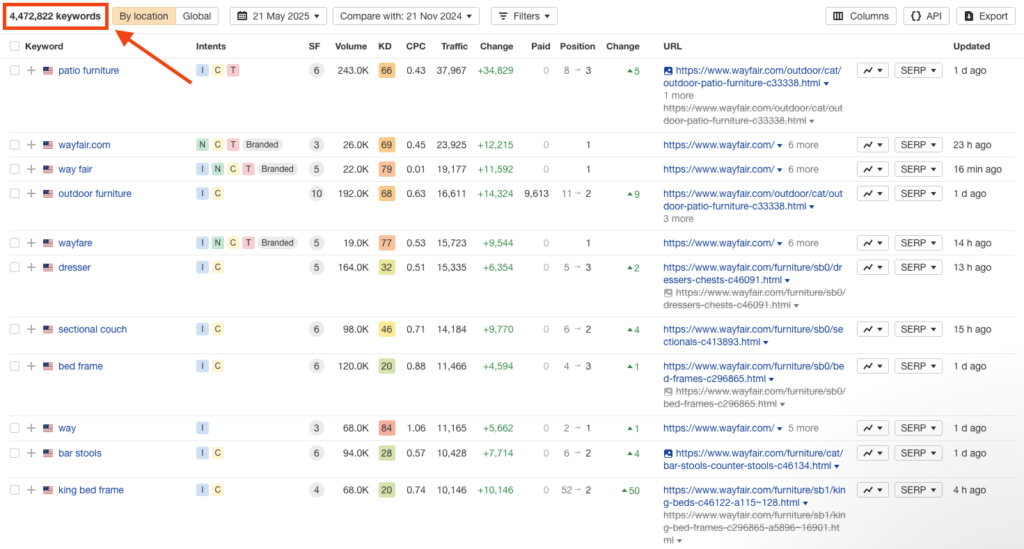This screenshot has height=549, width=1024.
Task: Open position history chart for patio furniture
Action: point(872,71)
